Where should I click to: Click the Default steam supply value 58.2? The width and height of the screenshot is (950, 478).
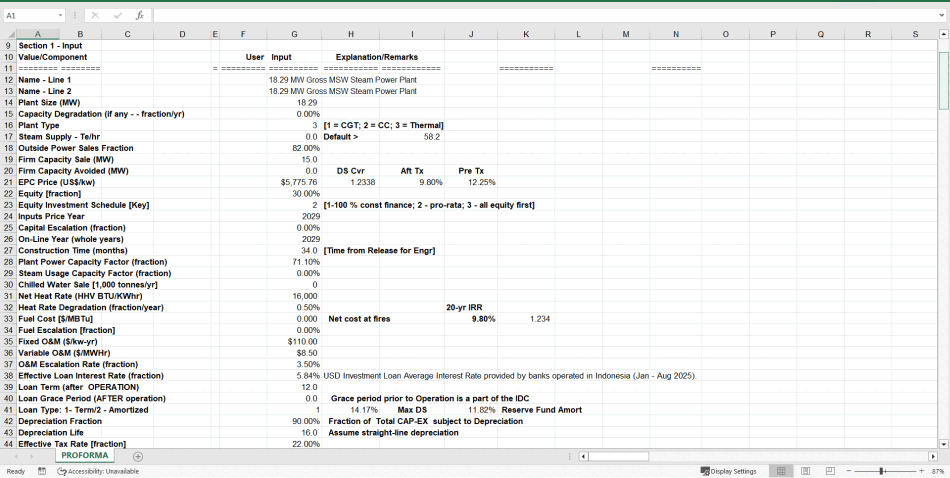coord(412,137)
